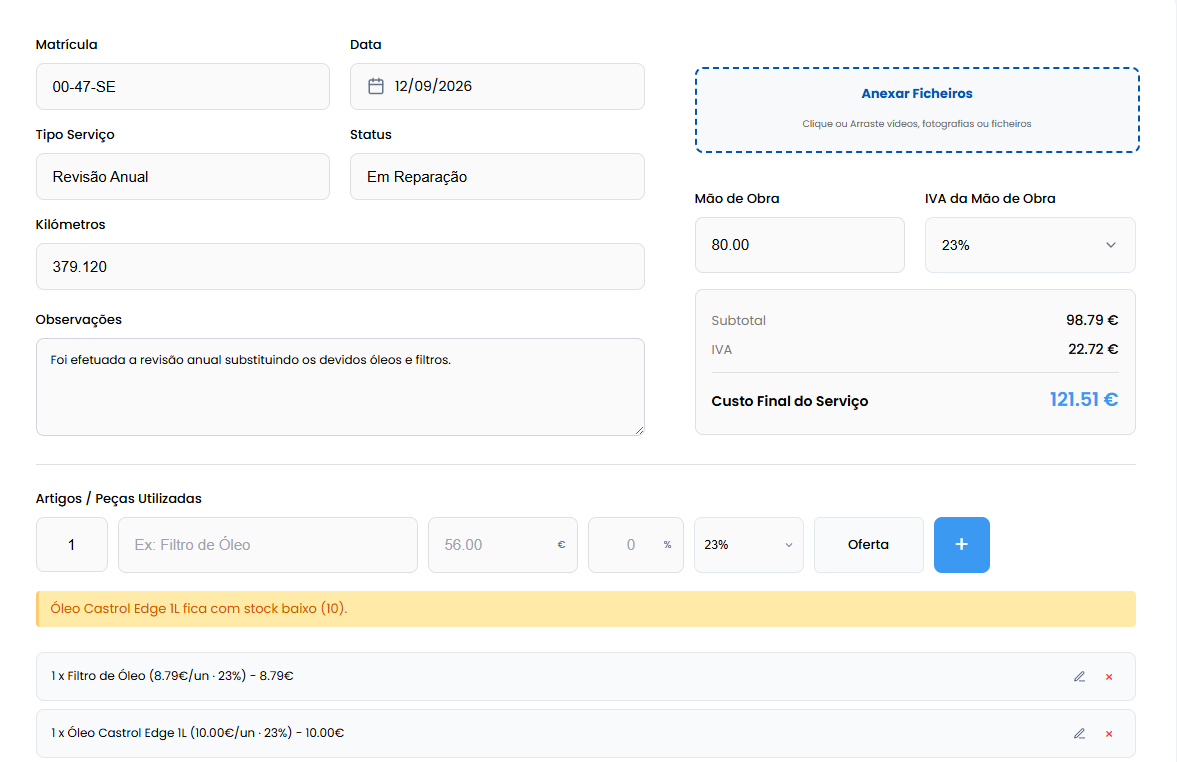Open the article IVA 23% dropdown

click(x=748, y=545)
